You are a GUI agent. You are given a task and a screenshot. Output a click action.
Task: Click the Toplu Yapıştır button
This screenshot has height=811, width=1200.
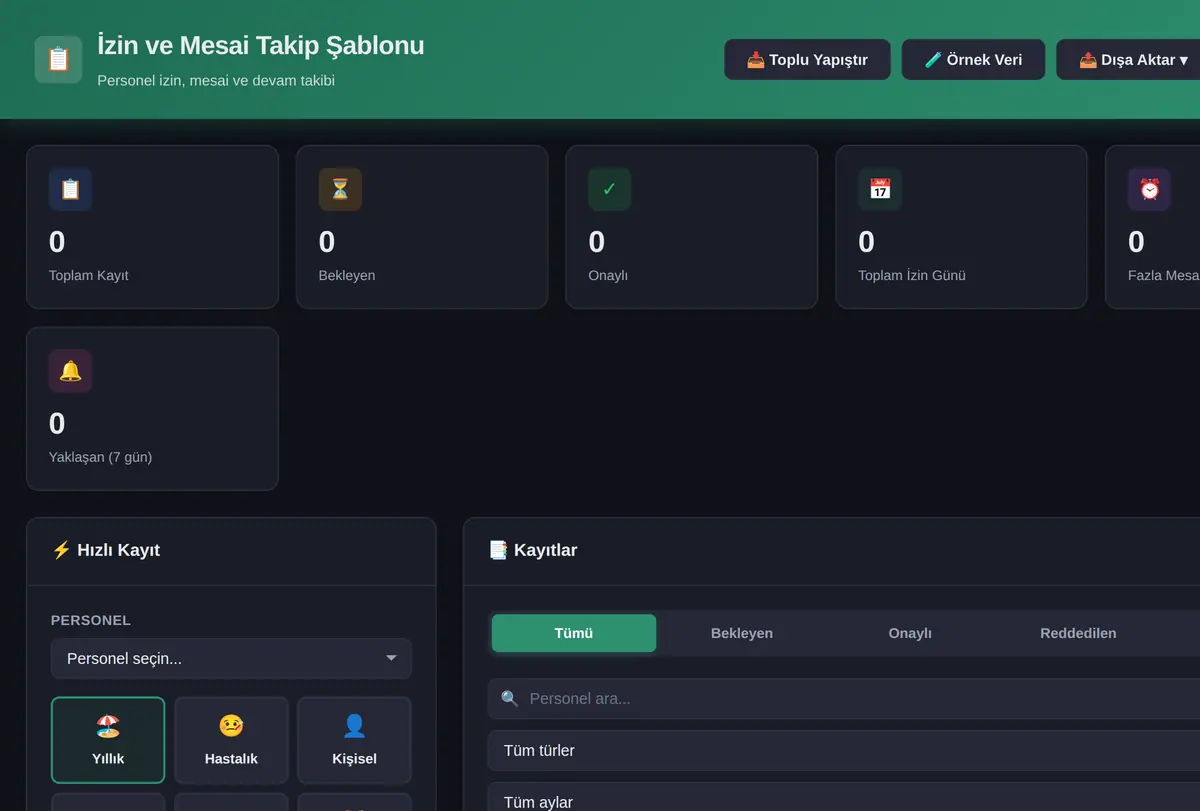tap(807, 60)
